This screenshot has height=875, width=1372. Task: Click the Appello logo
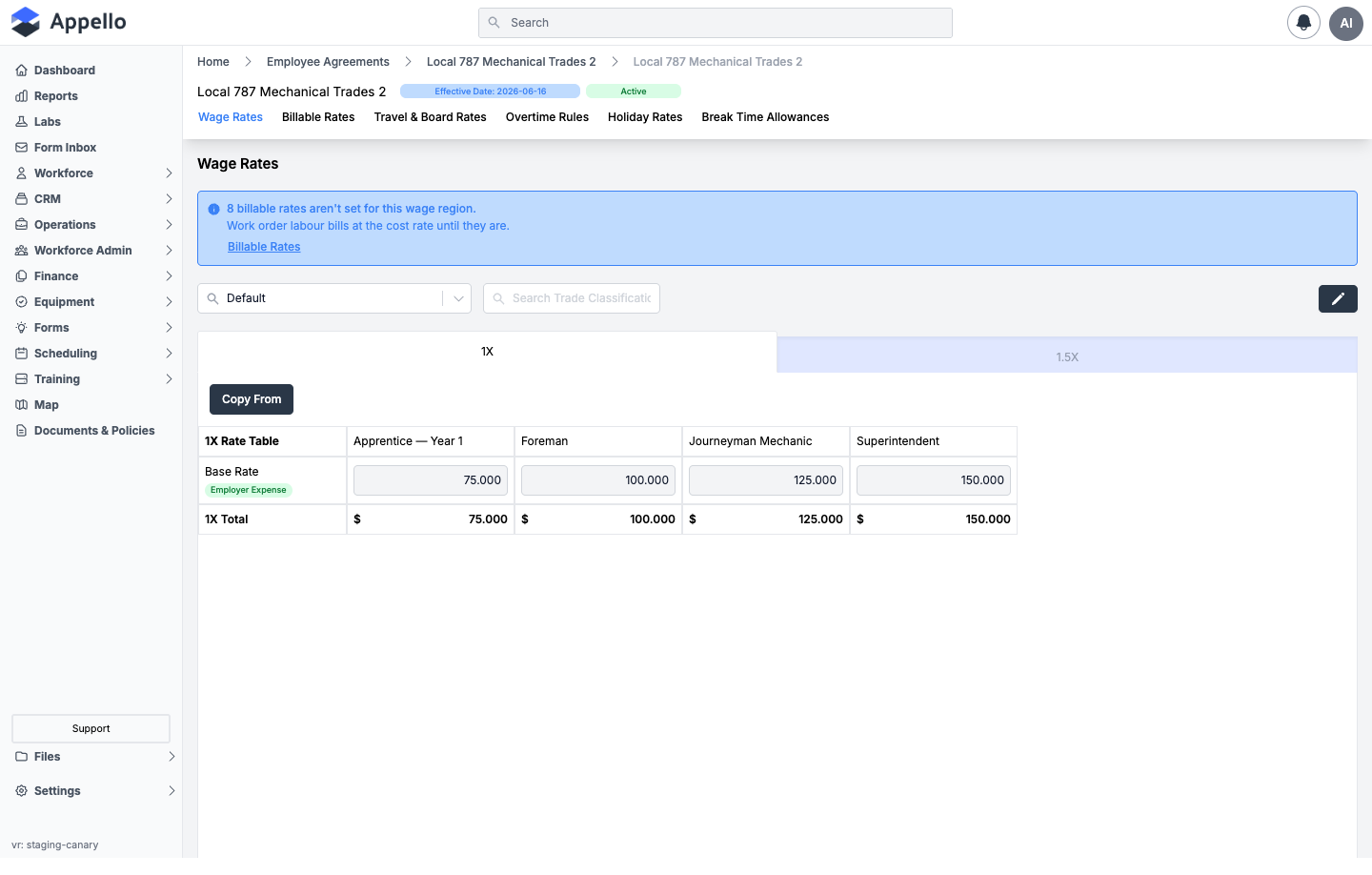click(x=69, y=22)
